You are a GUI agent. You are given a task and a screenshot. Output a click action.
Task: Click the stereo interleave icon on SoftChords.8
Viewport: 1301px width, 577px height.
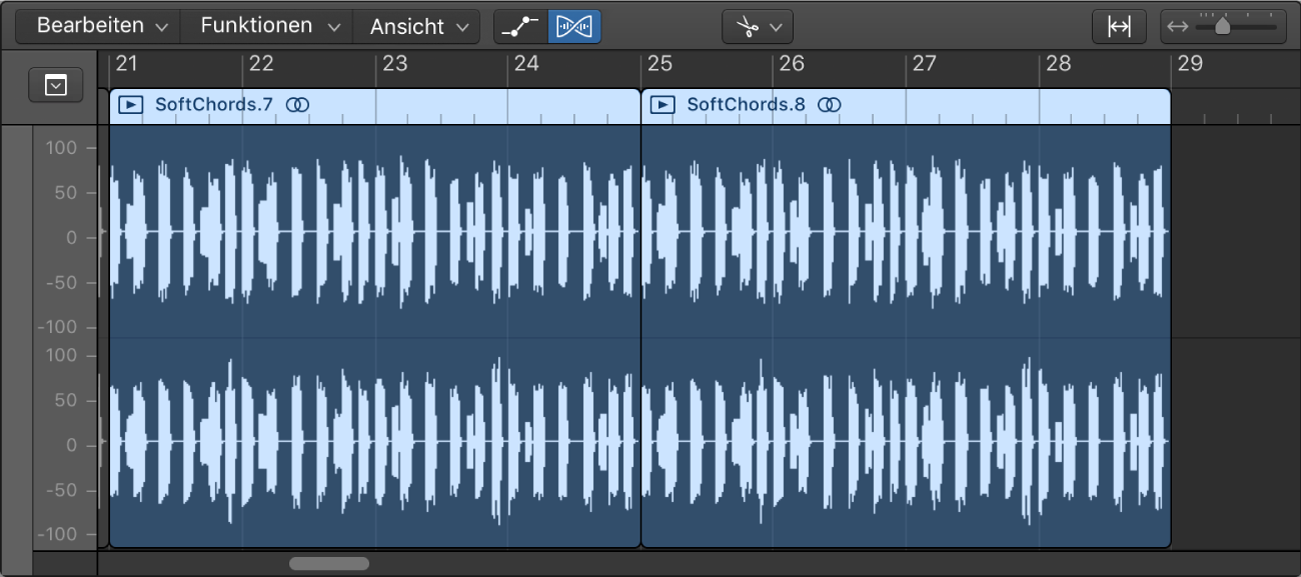tap(829, 104)
